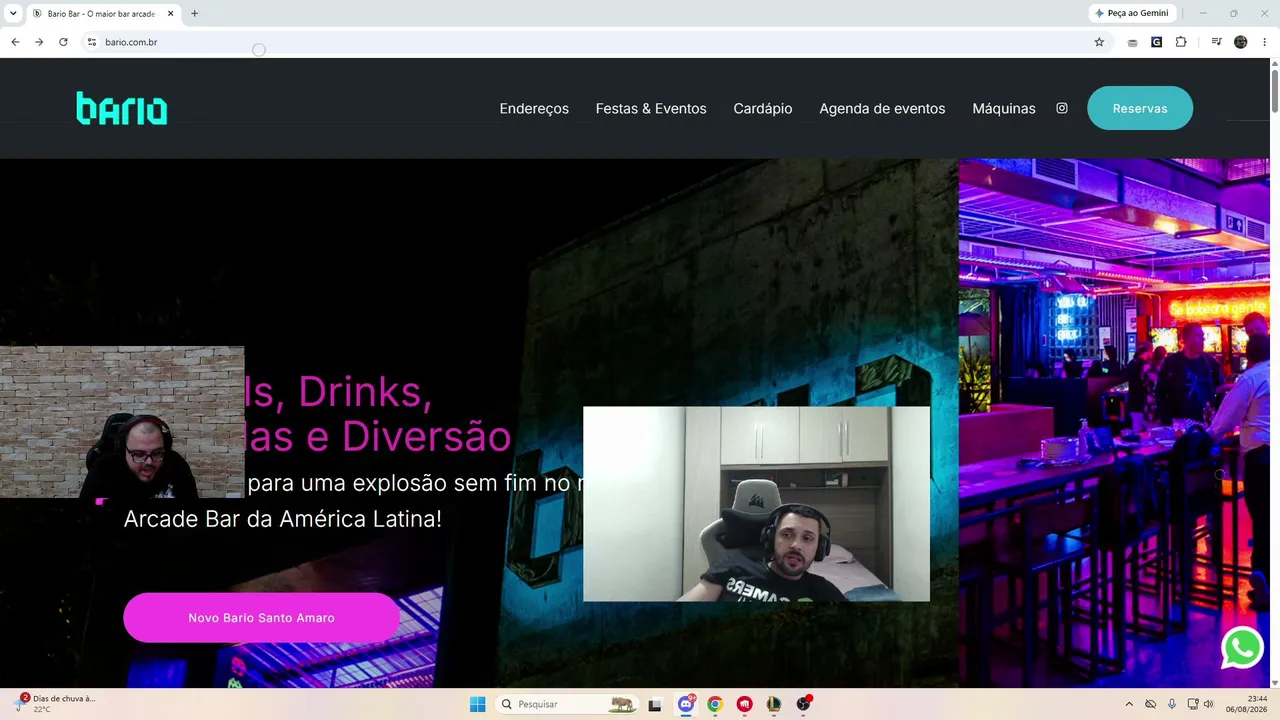Click the Peça ao Gemini button
The width and height of the screenshot is (1280, 720).
1132,13
